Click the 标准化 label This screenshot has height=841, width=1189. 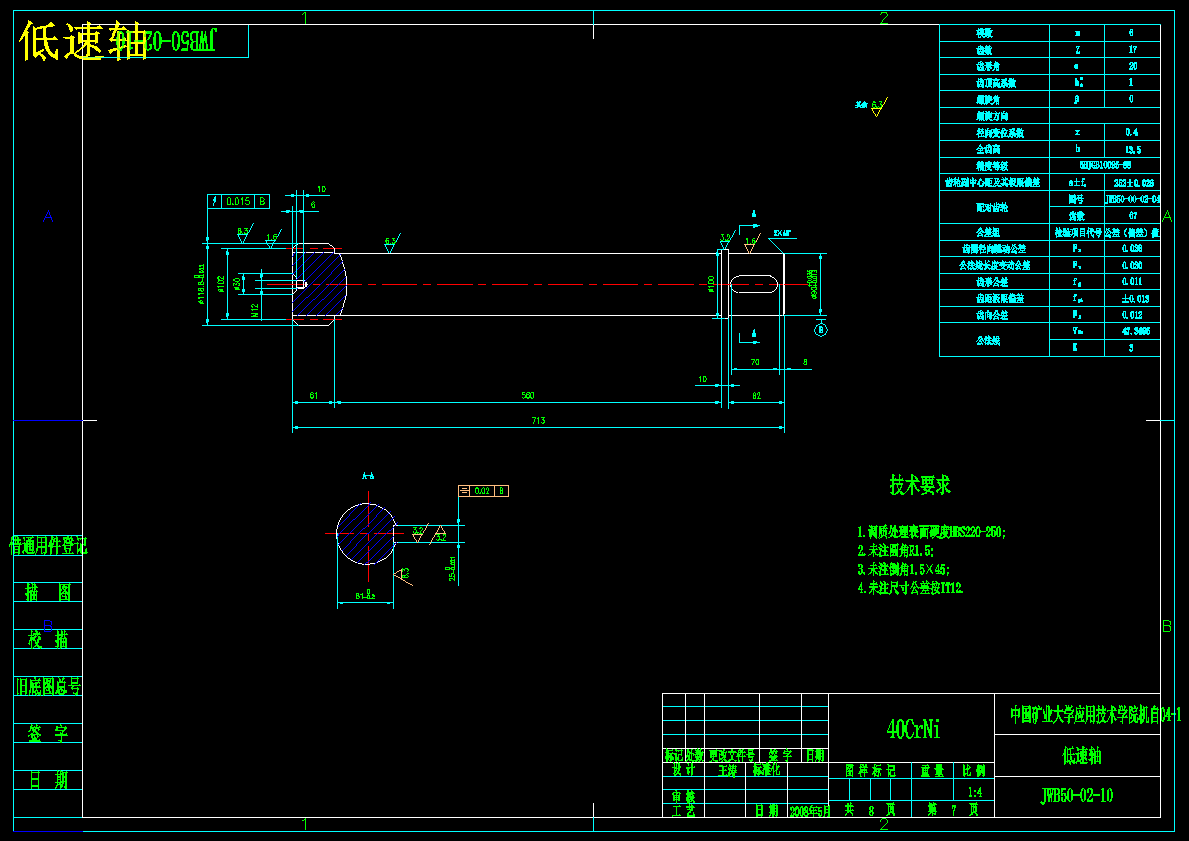pyautogui.click(x=767, y=770)
